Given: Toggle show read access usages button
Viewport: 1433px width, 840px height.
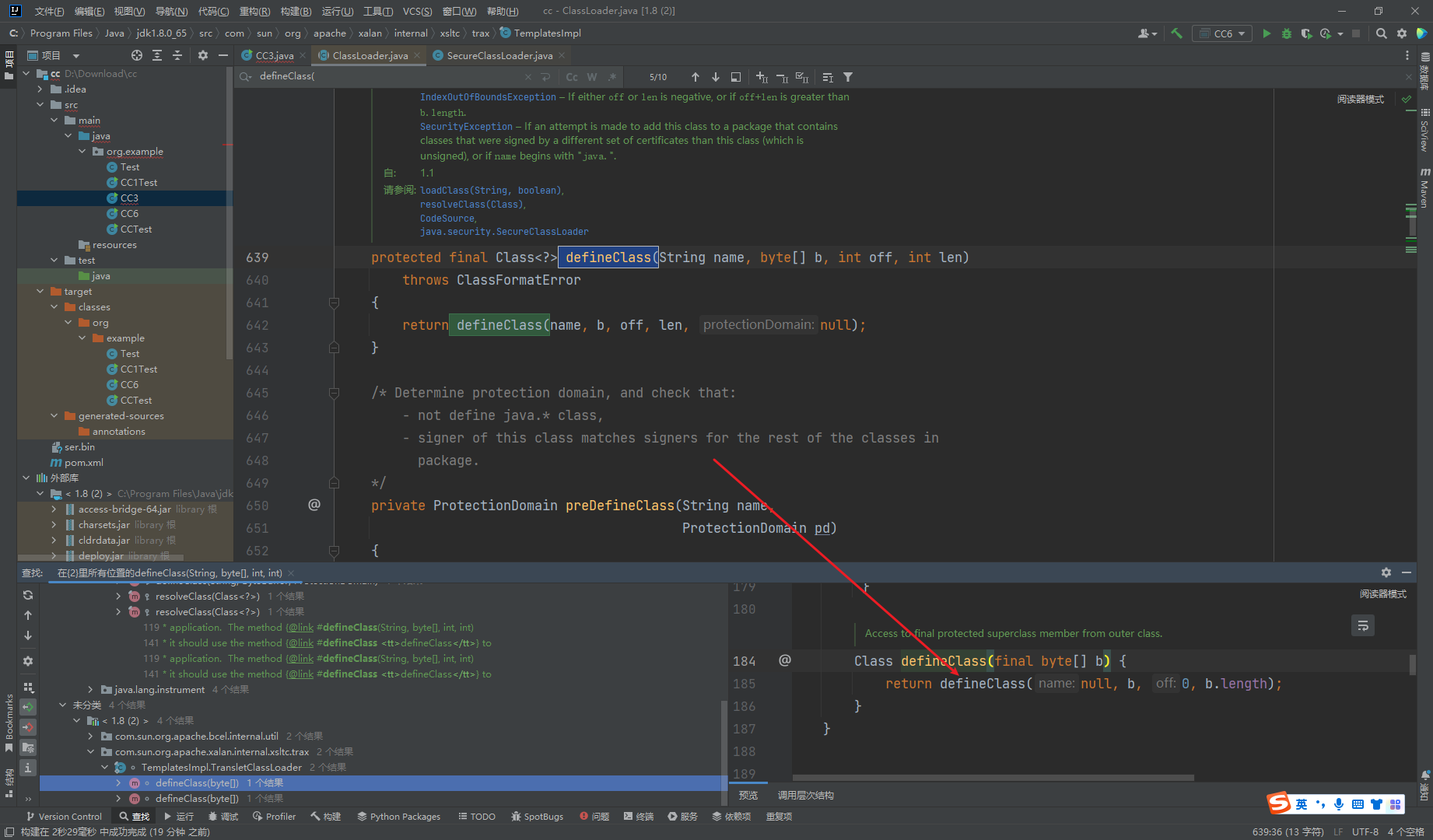Looking at the screenshot, I should 28,707.
